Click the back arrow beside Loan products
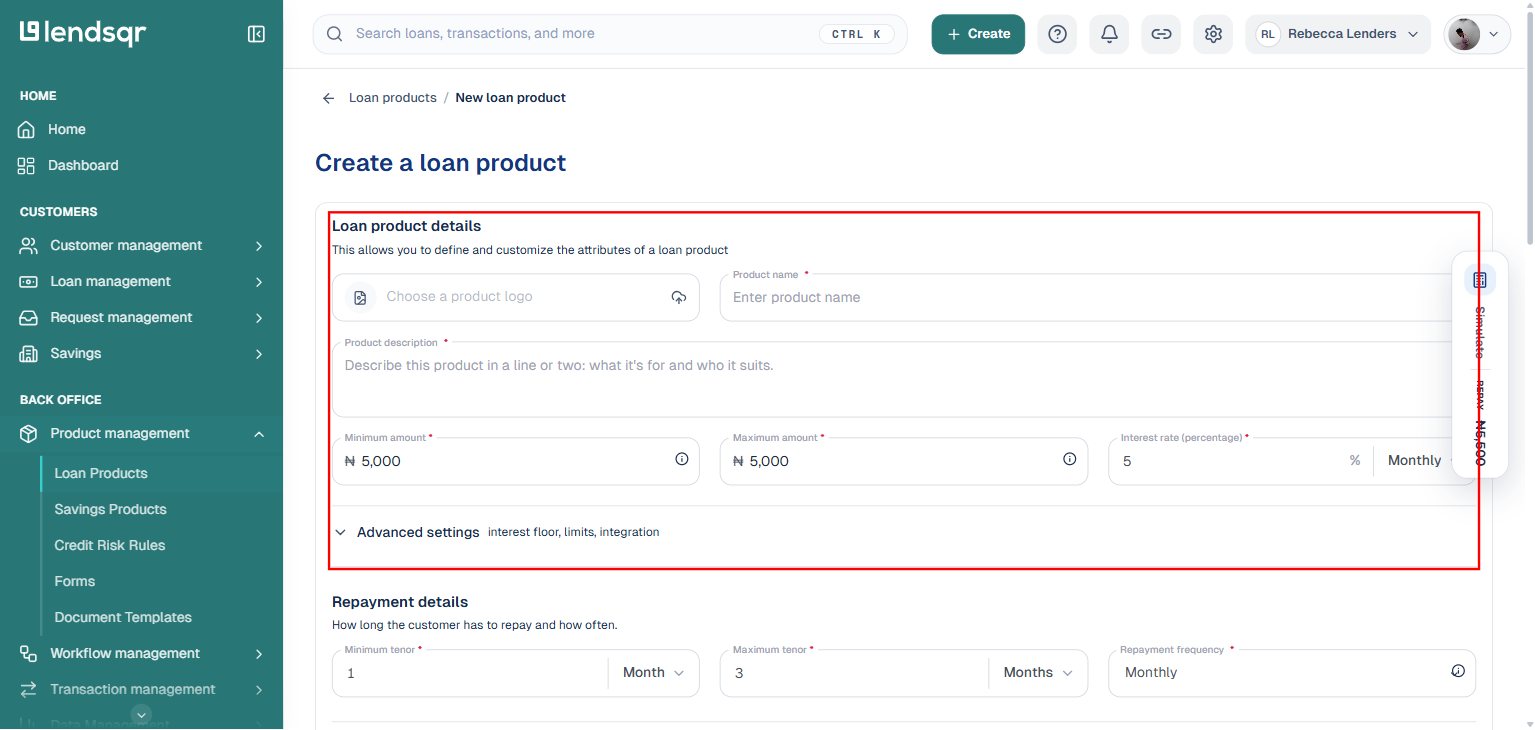The width and height of the screenshot is (1535, 730). coord(328,98)
